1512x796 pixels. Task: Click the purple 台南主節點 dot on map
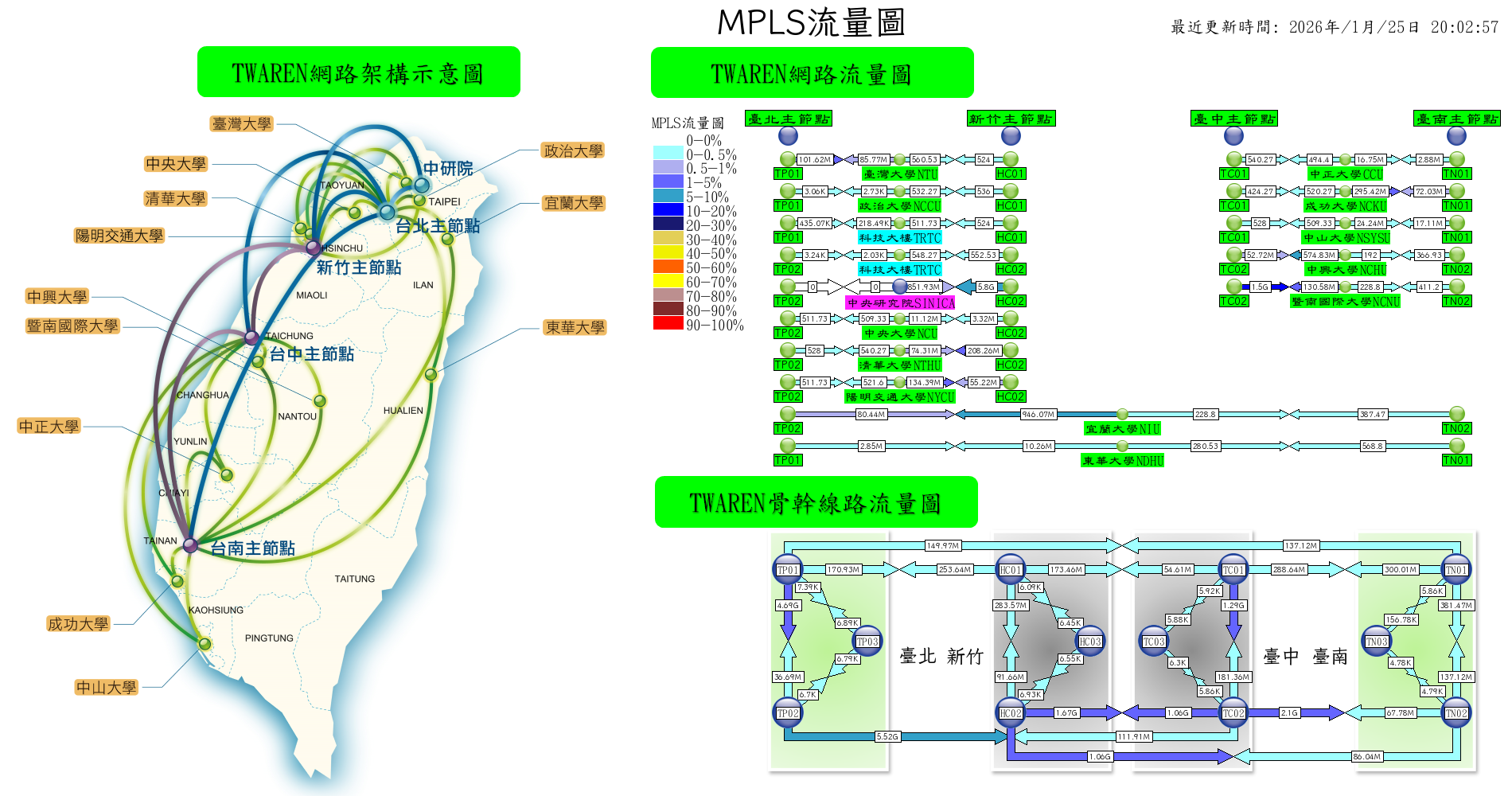(x=190, y=545)
